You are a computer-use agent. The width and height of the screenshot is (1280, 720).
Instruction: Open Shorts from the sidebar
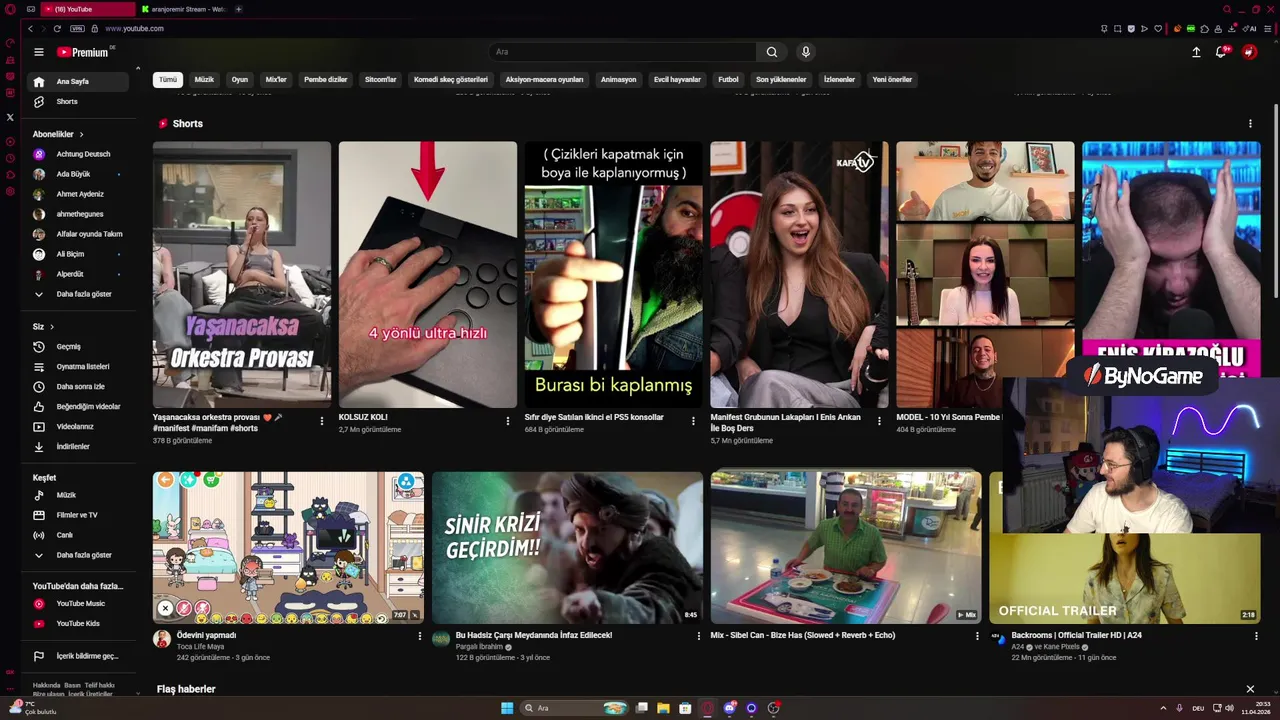[x=80, y=101]
